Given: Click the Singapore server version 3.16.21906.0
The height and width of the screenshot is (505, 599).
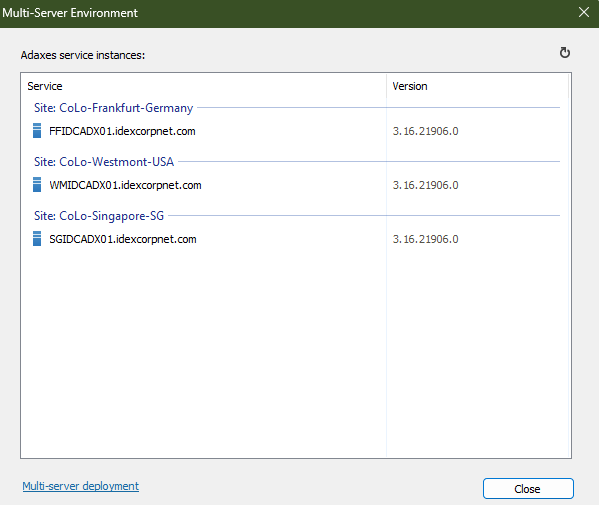Looking at the screenshot, I should click(426, 239).
